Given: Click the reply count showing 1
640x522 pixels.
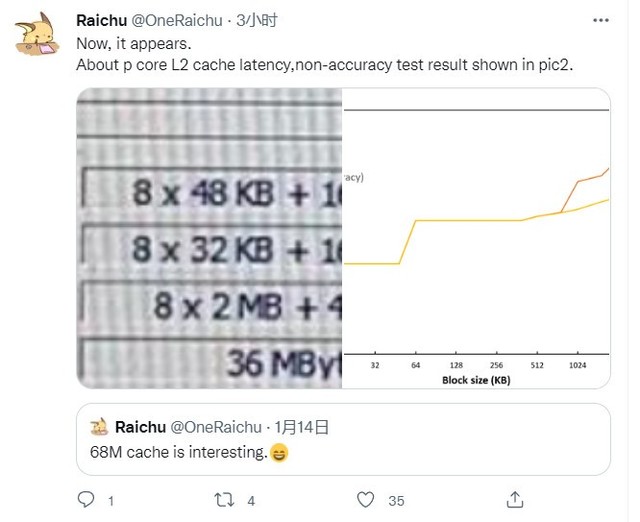Looking at the screenshot, I should 111,500.
